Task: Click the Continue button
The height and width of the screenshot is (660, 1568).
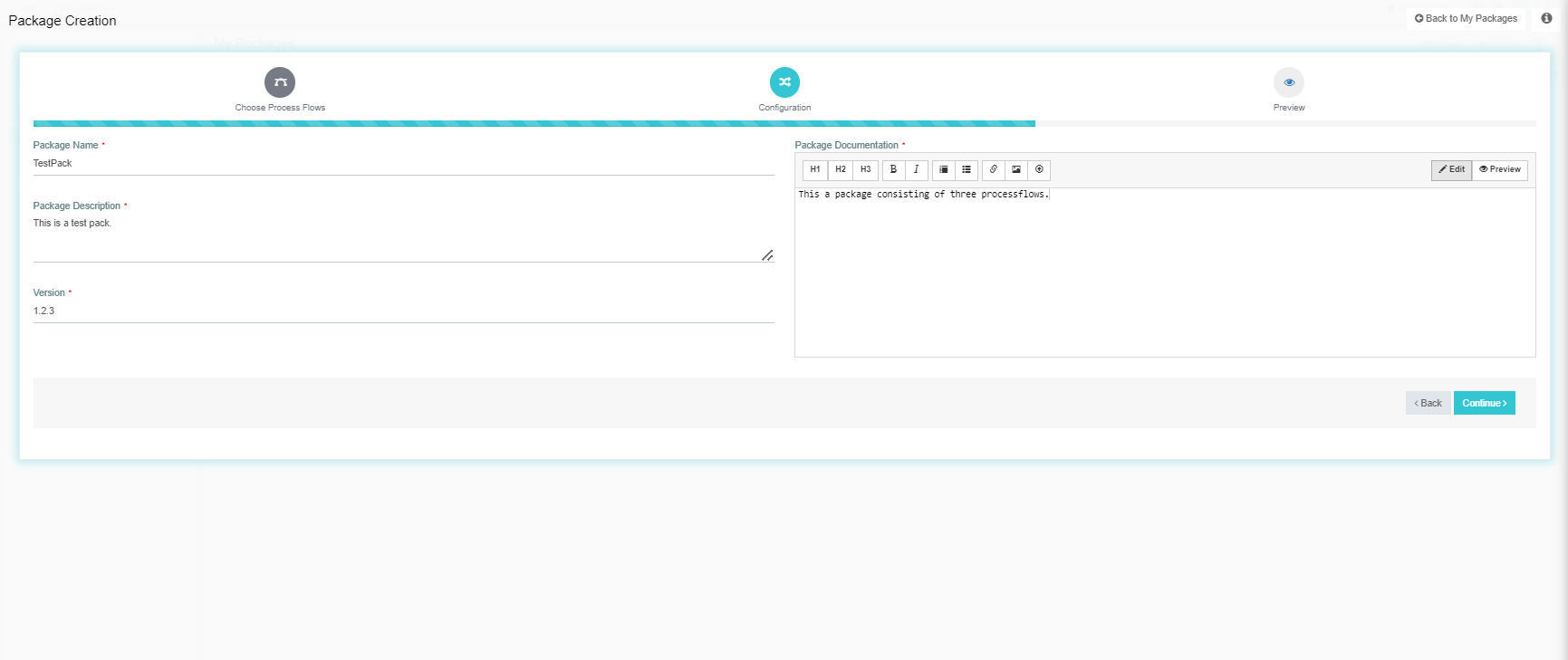Action: click(1485, 403)
